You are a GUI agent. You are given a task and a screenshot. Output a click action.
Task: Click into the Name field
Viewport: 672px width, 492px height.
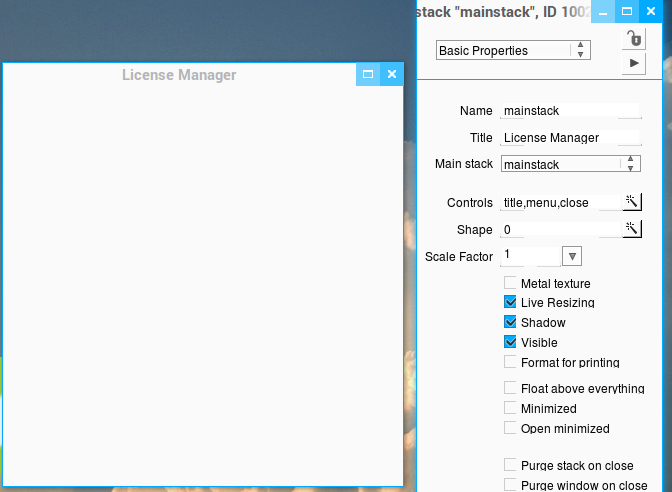point(570,111)
